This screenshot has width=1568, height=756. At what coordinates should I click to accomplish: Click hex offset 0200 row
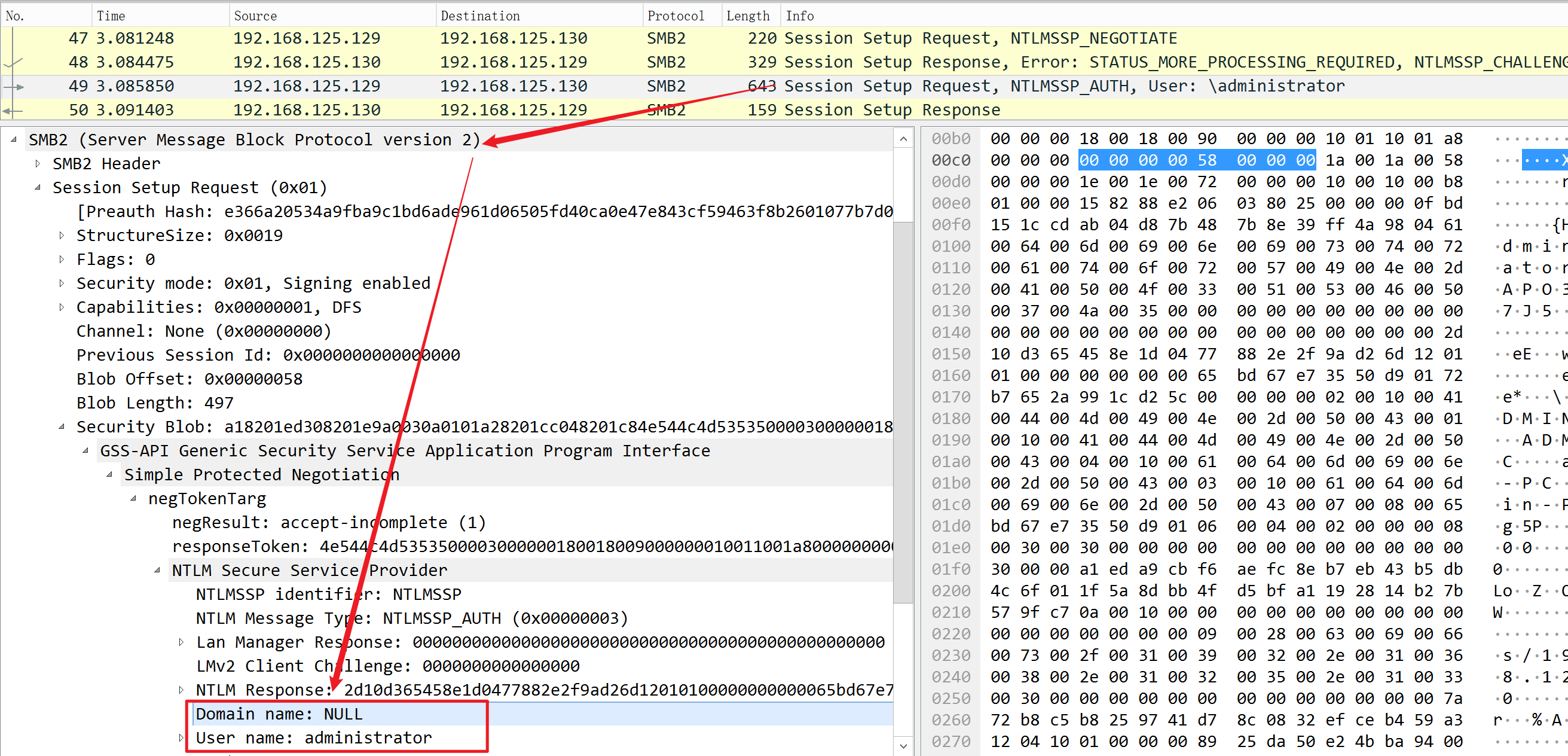pyautogui.click(x=950, y=591)
